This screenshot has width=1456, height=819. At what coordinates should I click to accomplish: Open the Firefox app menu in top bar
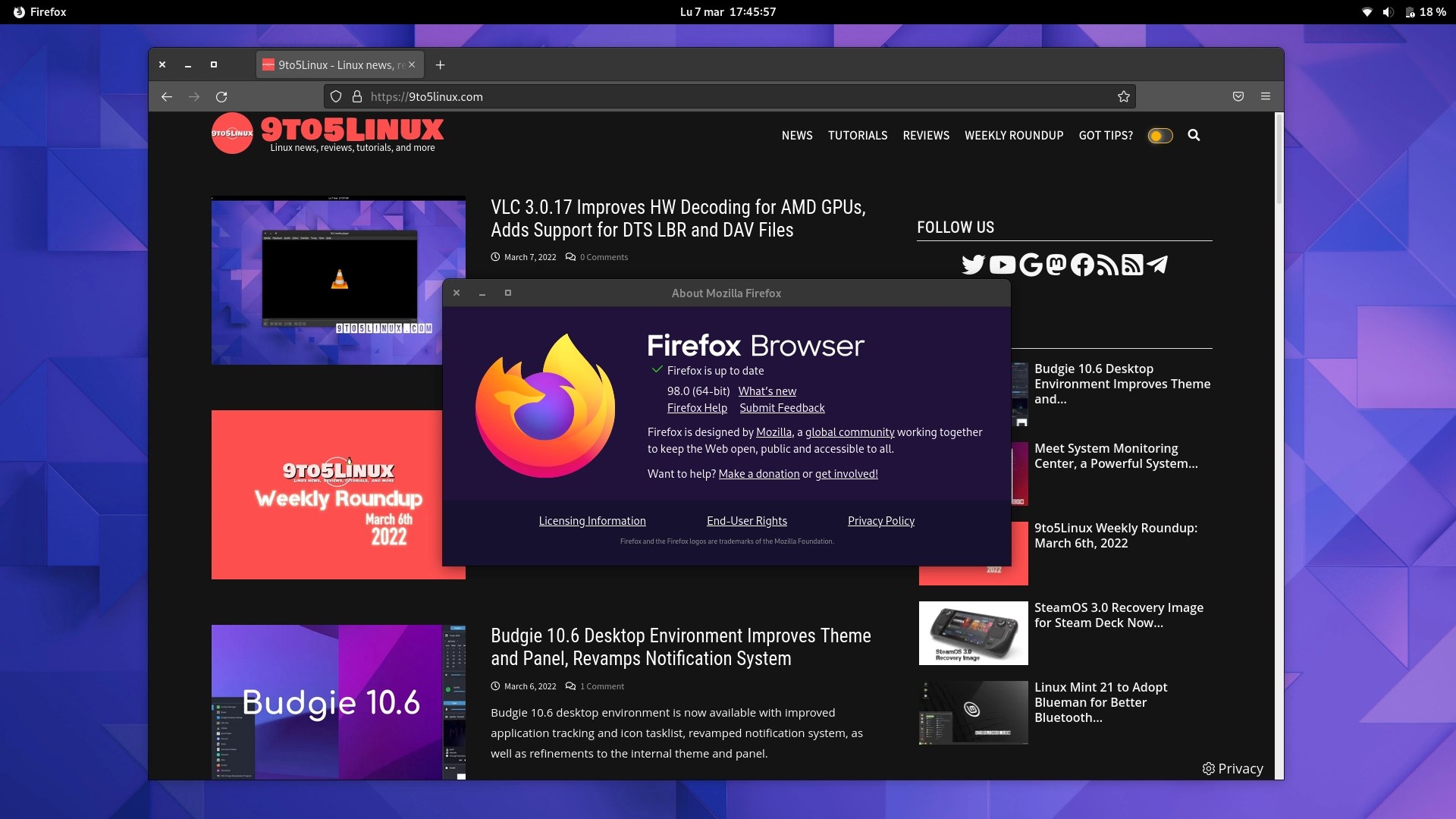tap(40, 12)
